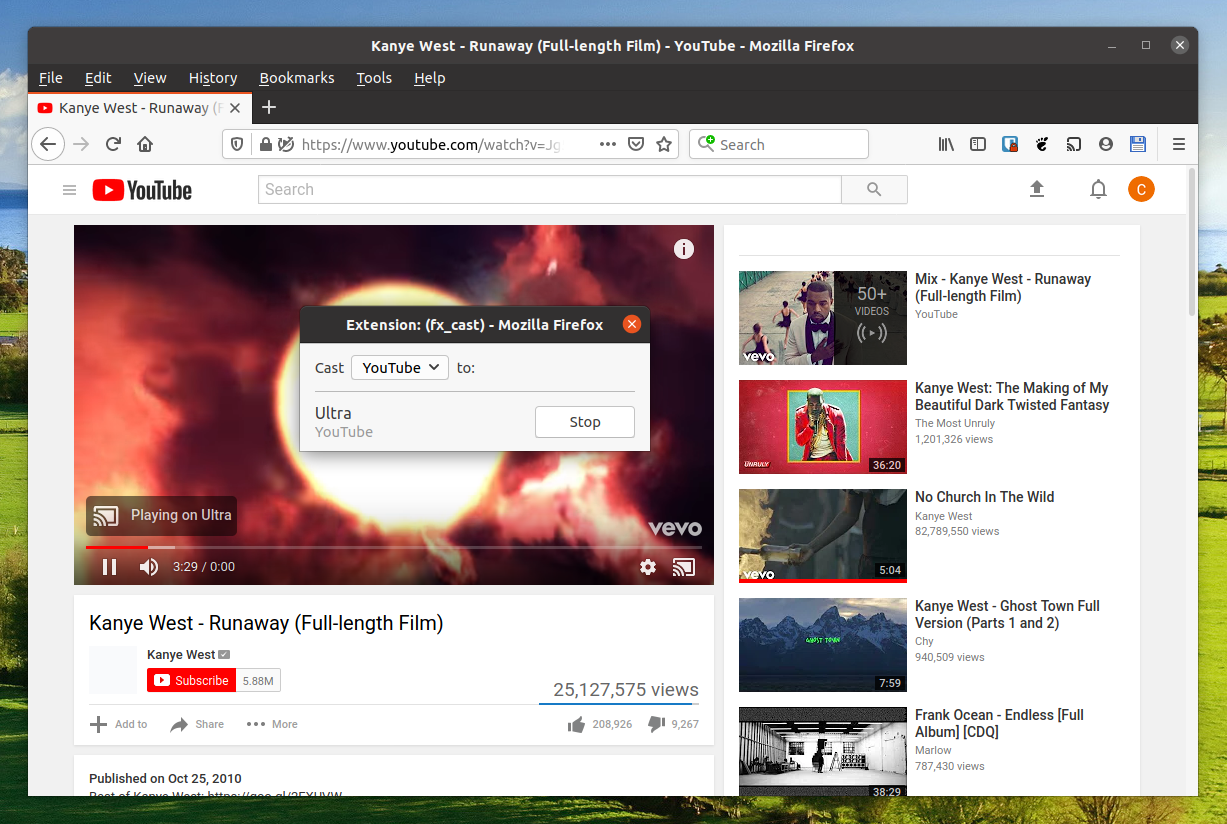This screenshot has width=1227, height=824.
Task: Open the YouTube player settings gear
Action: click(647, 567)
